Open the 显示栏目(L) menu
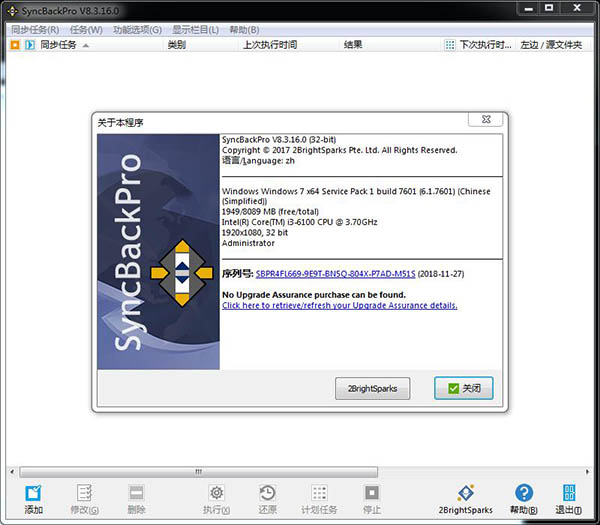 point(195,30)
